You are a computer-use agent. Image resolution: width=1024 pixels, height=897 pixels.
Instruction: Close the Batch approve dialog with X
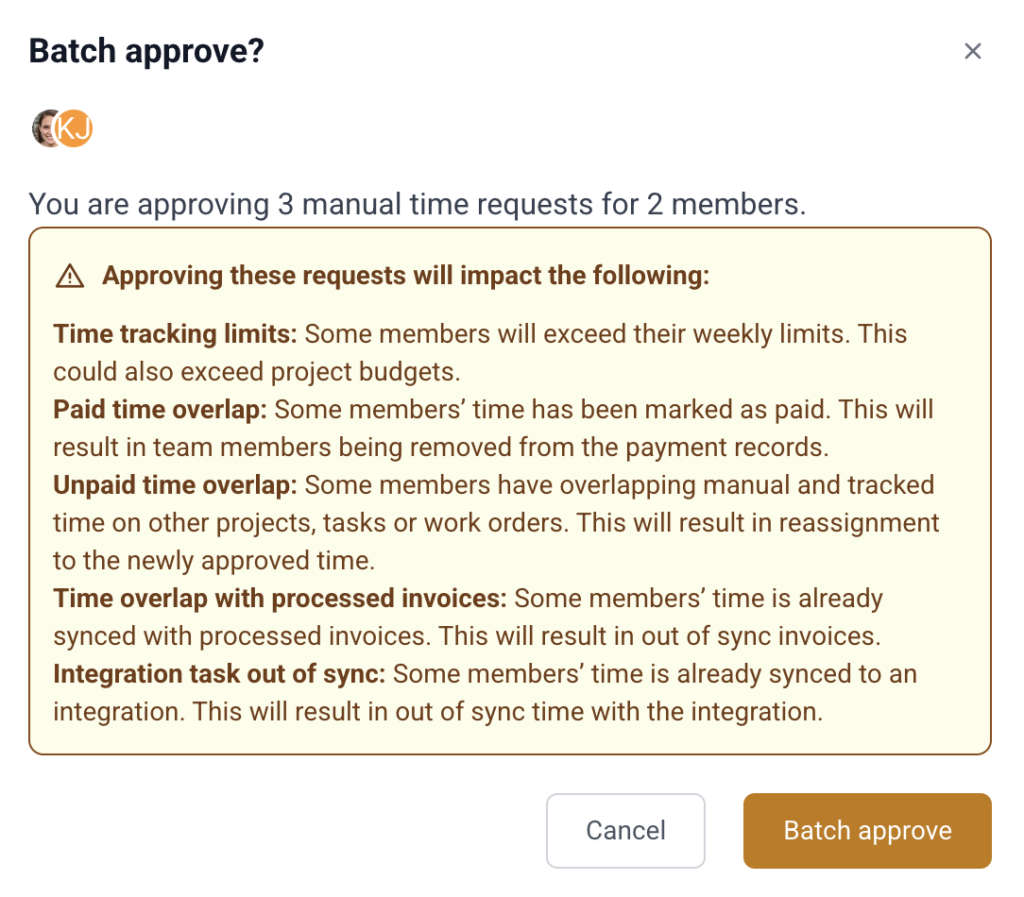(x=972, y=51)
